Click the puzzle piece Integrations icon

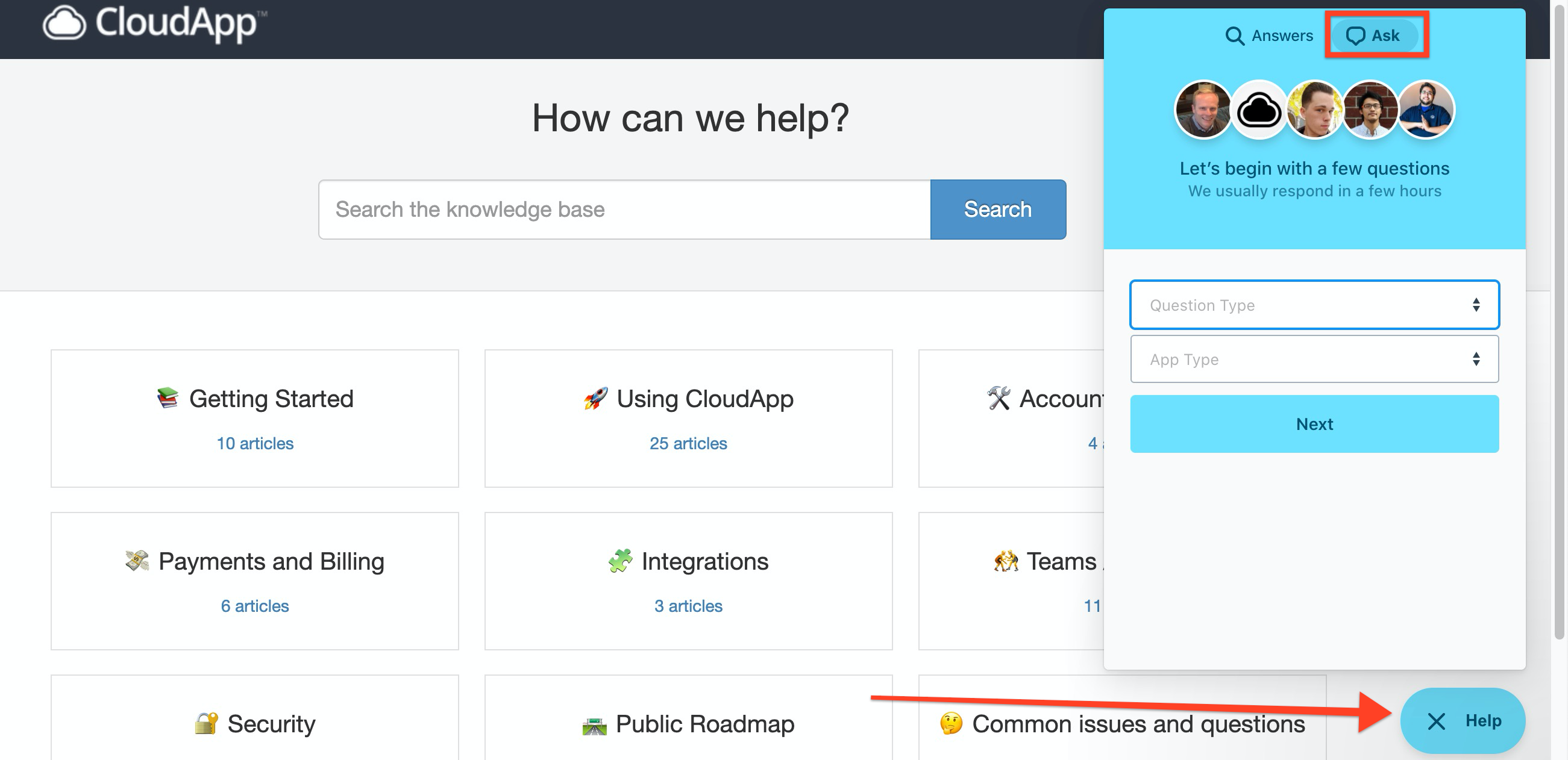click(619, 561)
